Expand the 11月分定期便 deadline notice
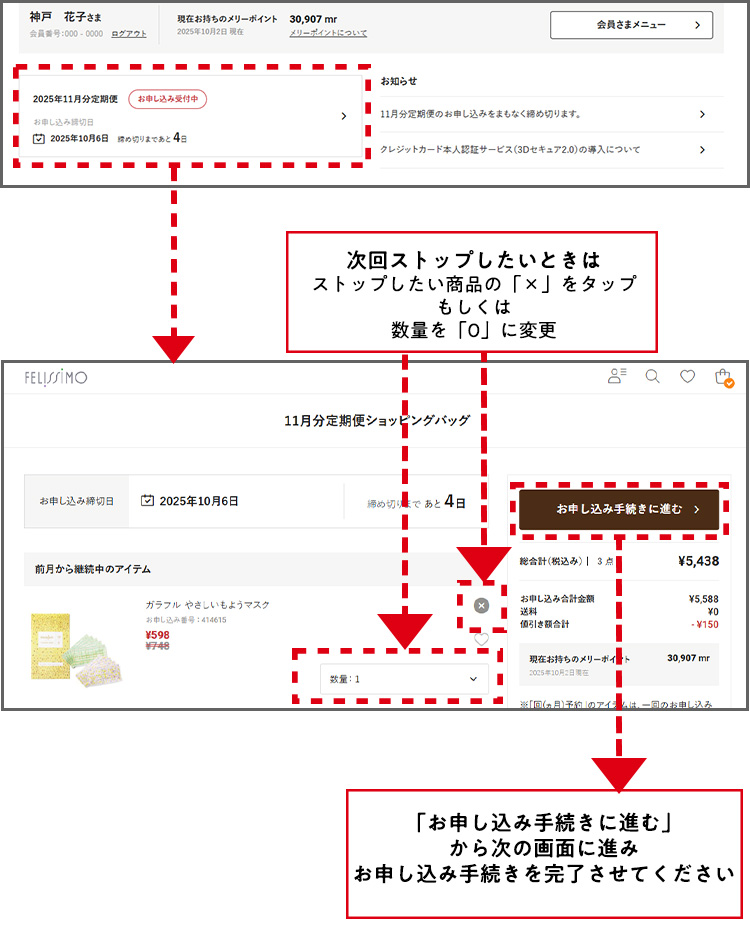Viewport: 750px width, 932px height. 550,114
